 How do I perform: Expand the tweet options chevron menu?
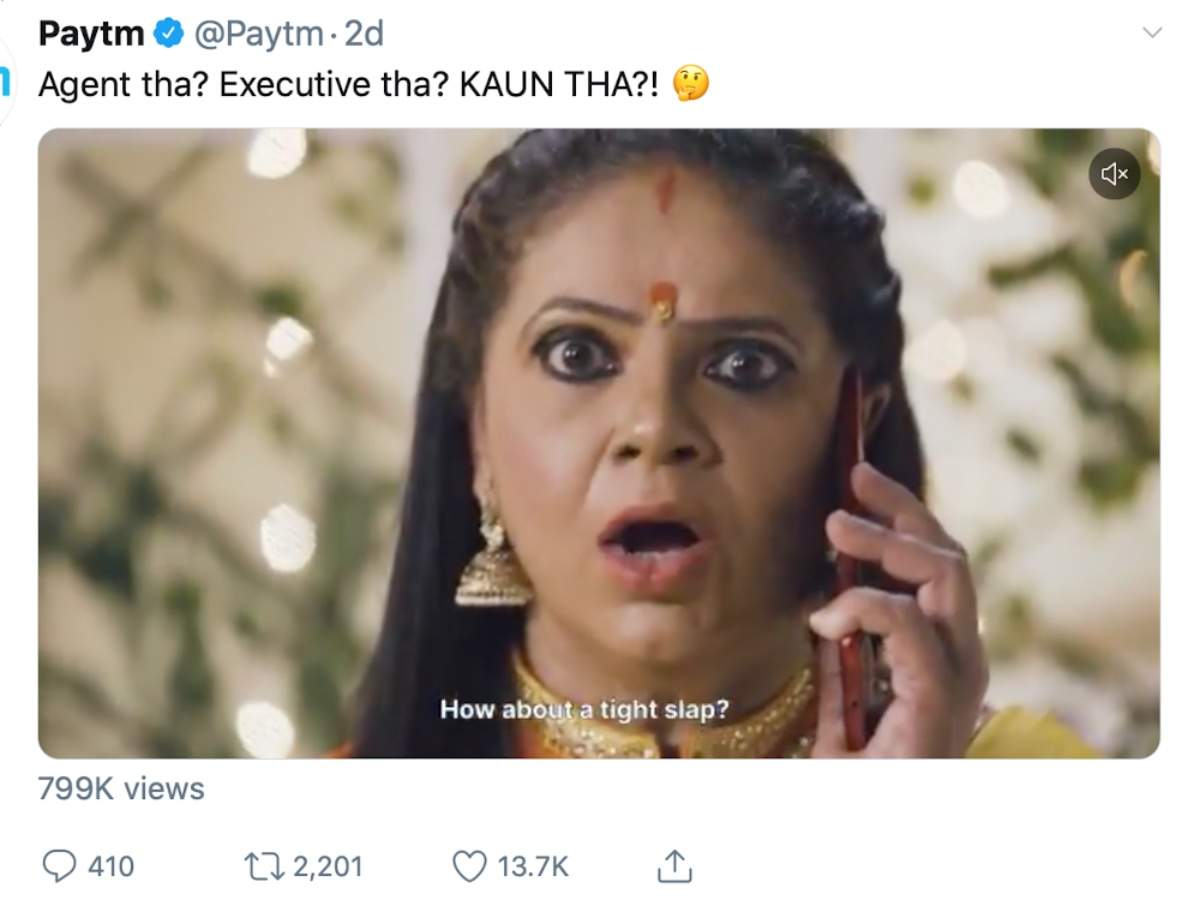tap(1152, 33)
